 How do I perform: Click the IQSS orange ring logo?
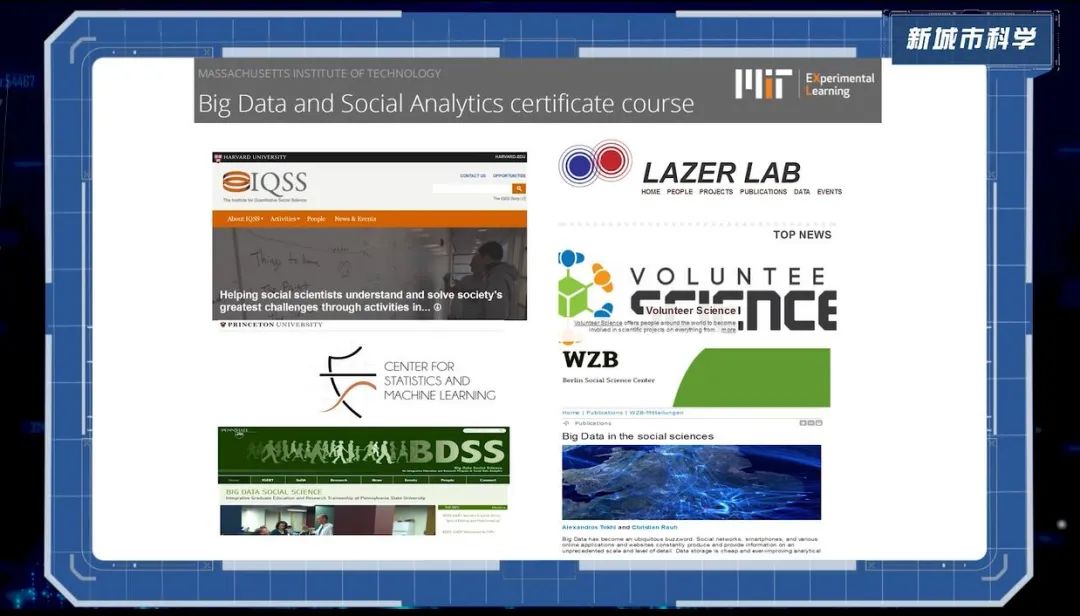click(236, 182)
